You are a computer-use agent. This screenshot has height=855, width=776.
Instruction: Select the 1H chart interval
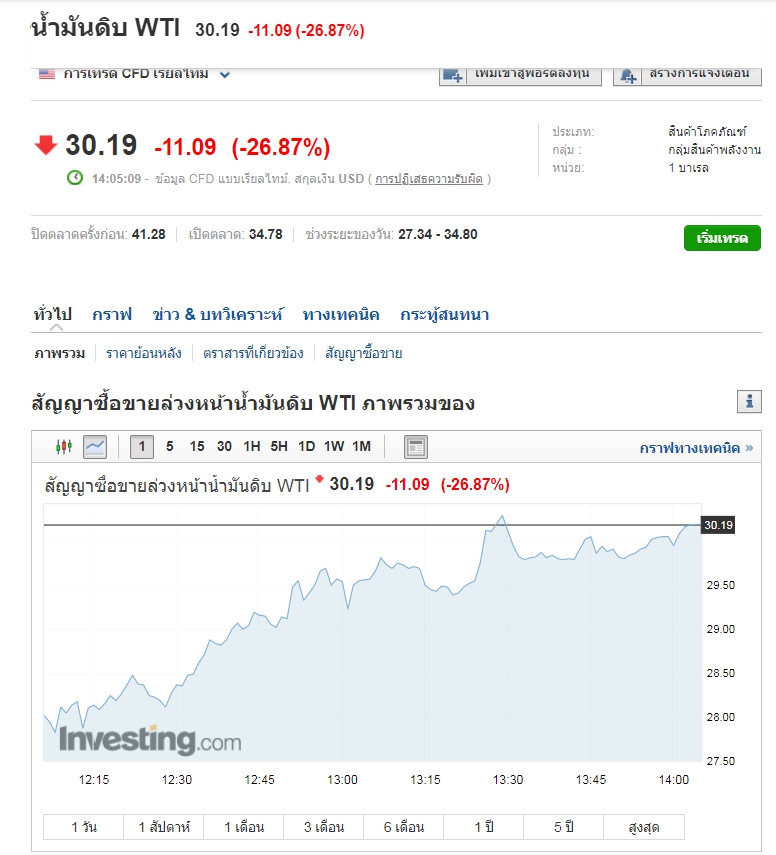pos(252,447)
